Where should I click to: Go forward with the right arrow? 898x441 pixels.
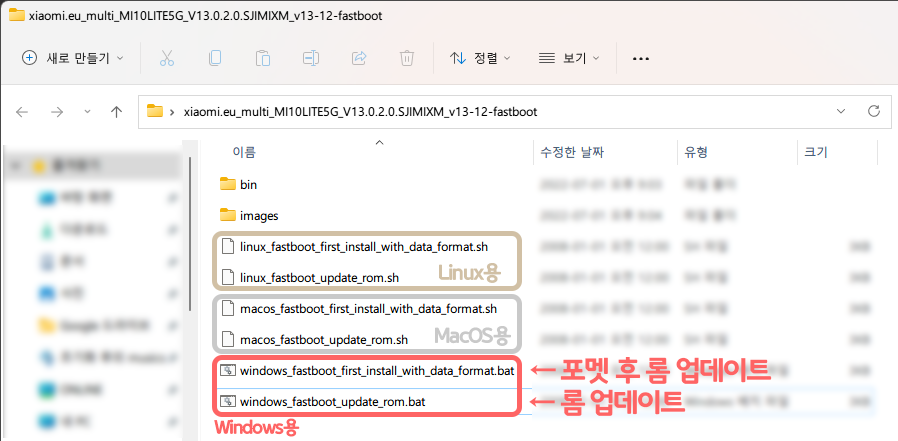pos(57,112)
